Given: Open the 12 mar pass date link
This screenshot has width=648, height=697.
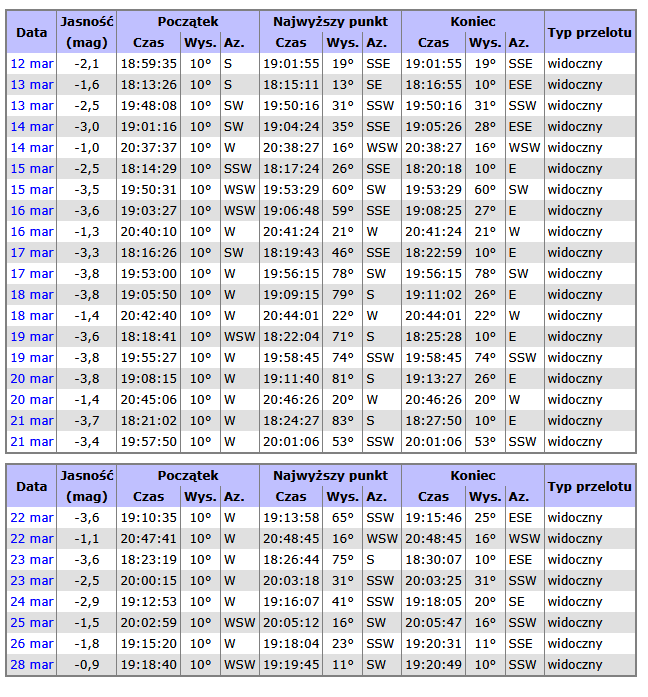Looking at the screenshot, I should [32, 63].
